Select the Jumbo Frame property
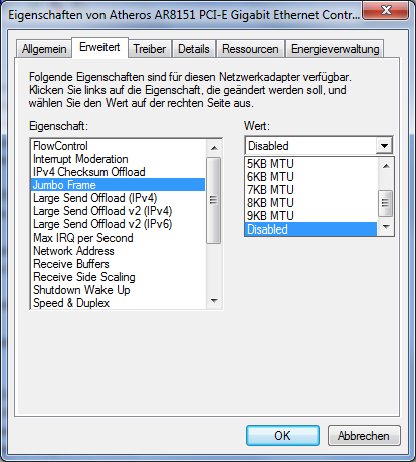 [118, 185]
